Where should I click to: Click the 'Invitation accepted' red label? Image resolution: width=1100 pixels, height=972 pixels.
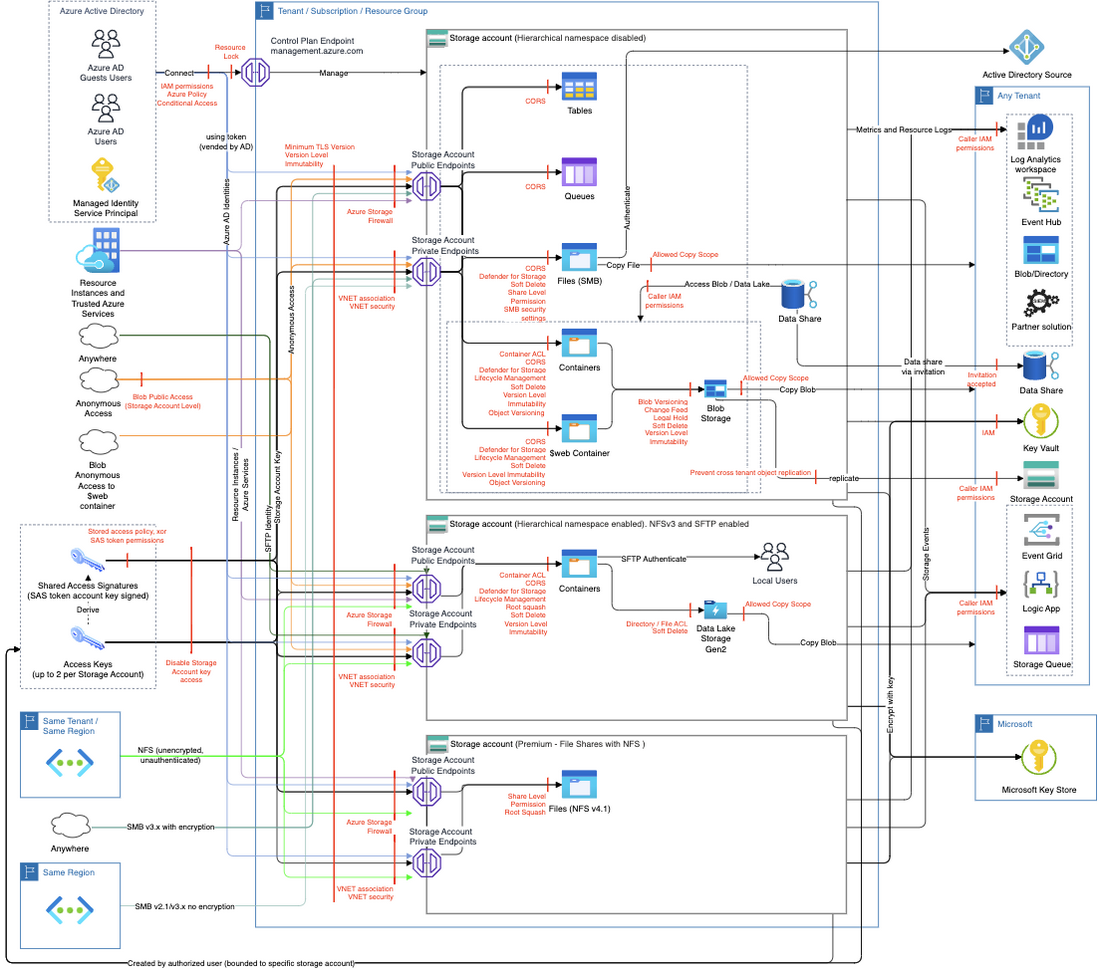[981, 379]
